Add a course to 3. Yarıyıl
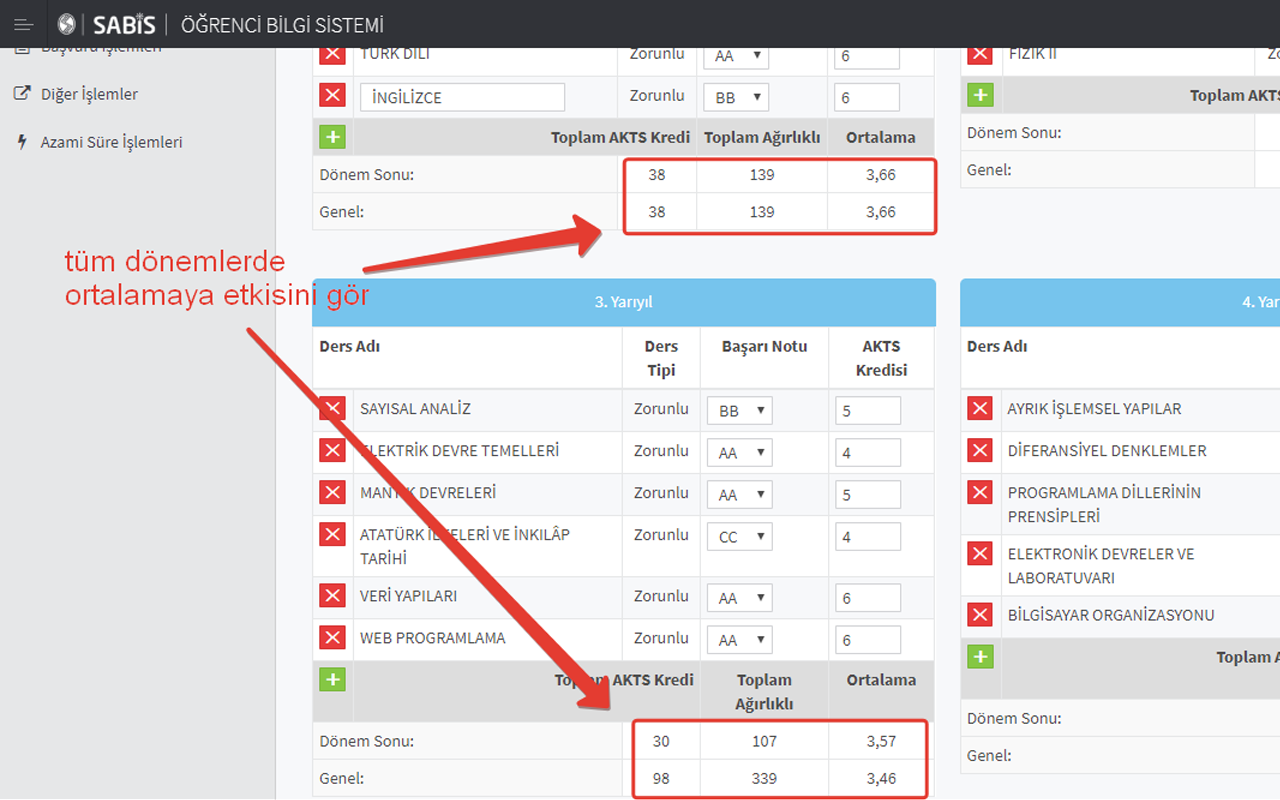 click(x=332, y=680)
